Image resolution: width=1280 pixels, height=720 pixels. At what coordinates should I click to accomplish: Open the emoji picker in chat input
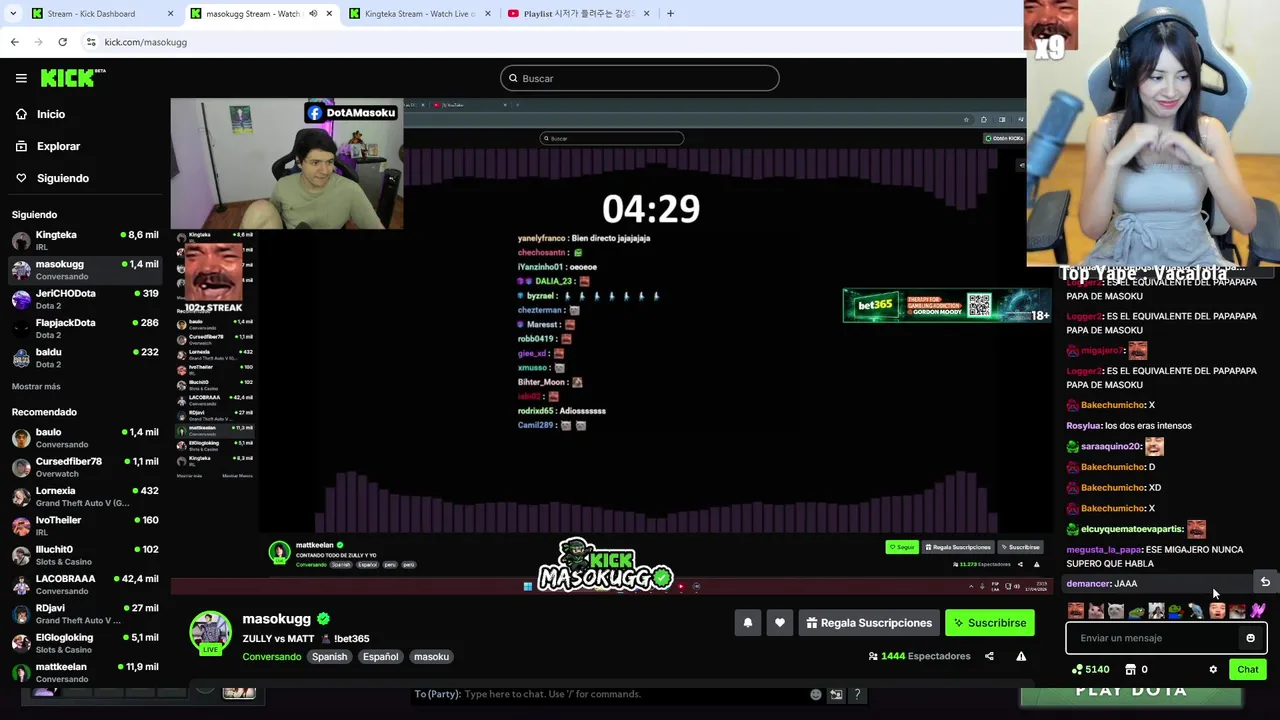click(x=1250, y=638)
